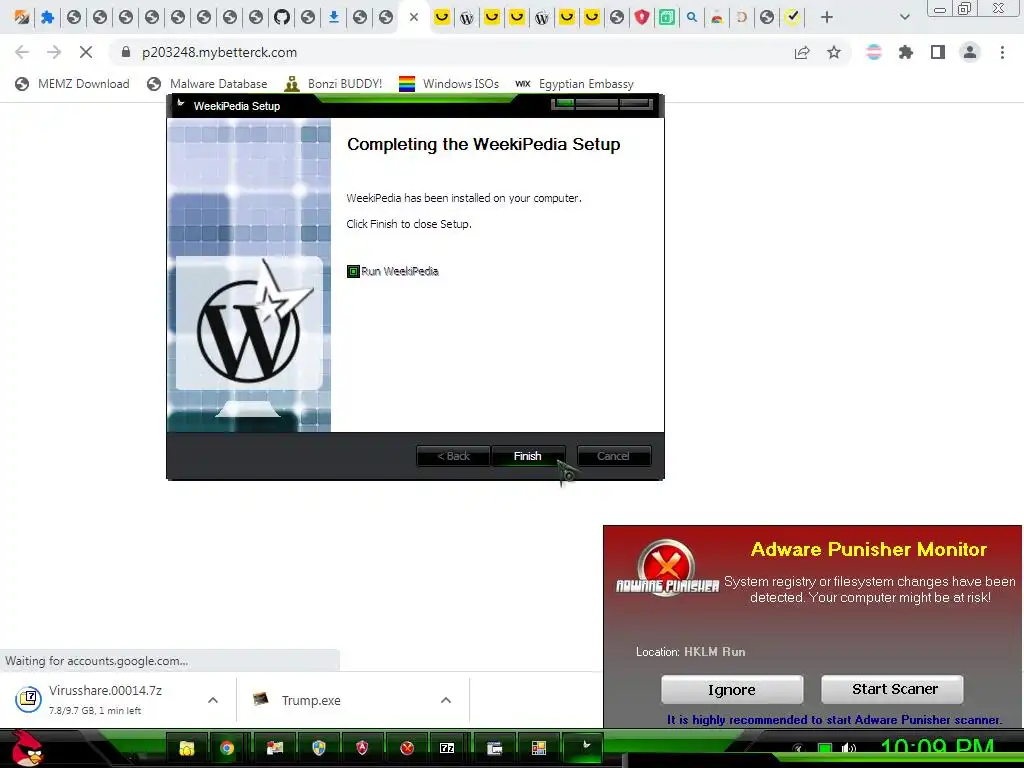Expand Virusshare.00014.7z download options
1024x768 pixels.
click(x=213, y=700)
